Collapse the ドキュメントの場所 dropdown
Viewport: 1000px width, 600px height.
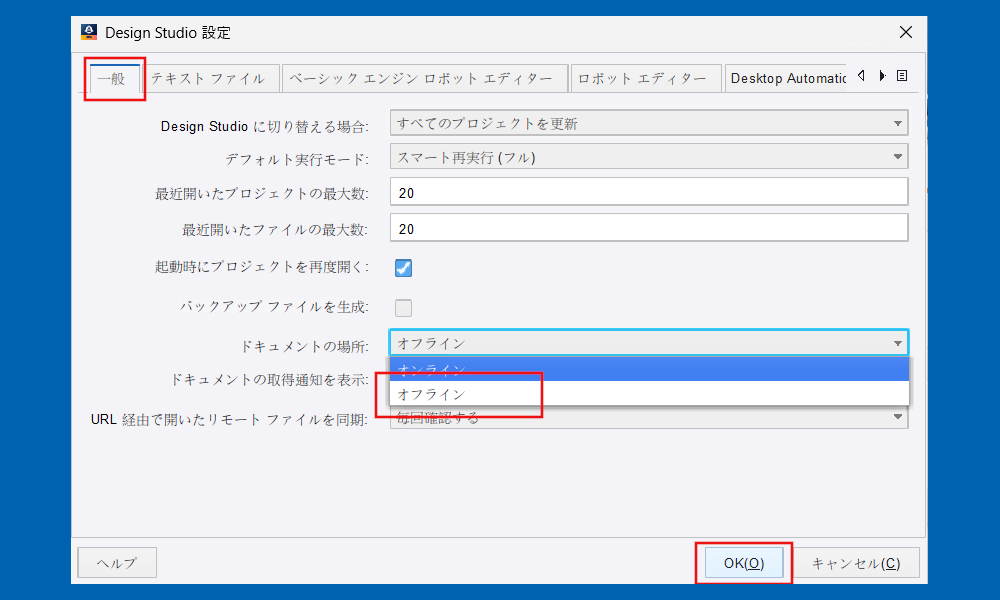coord(649,343)
